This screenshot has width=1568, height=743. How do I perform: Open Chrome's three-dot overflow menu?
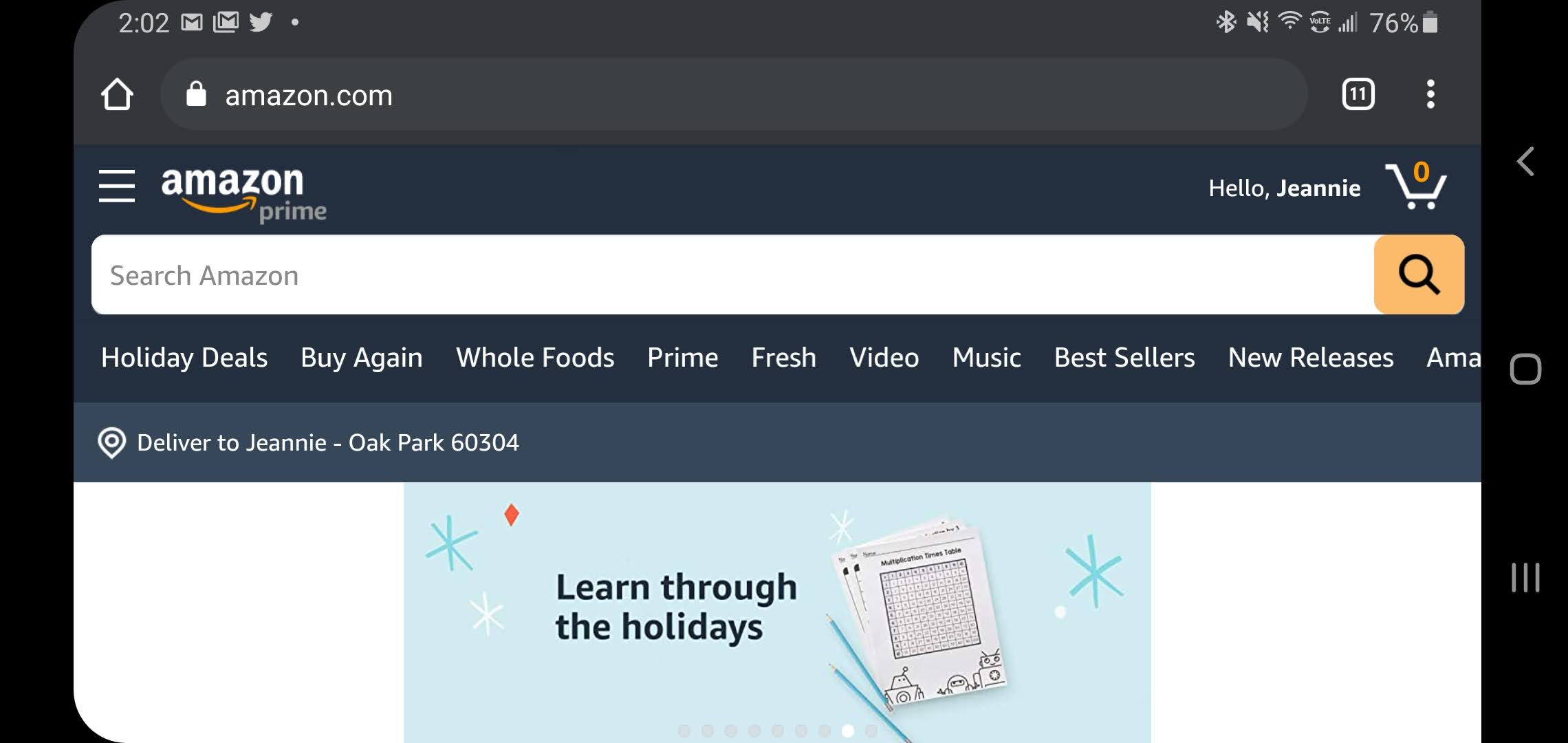pyautogui.click(x=1430, y=94)
